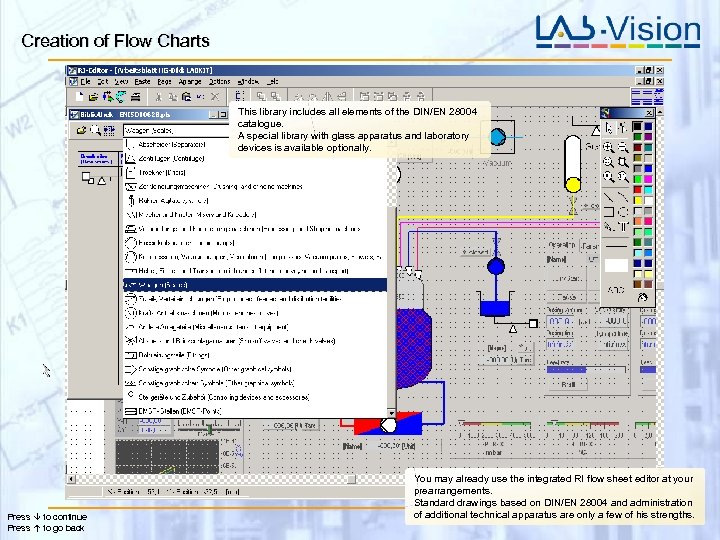Viewport: 720px width, 540px height.
Task: Choose the Trockner (Driers) list entry
Action: [255, 173]
